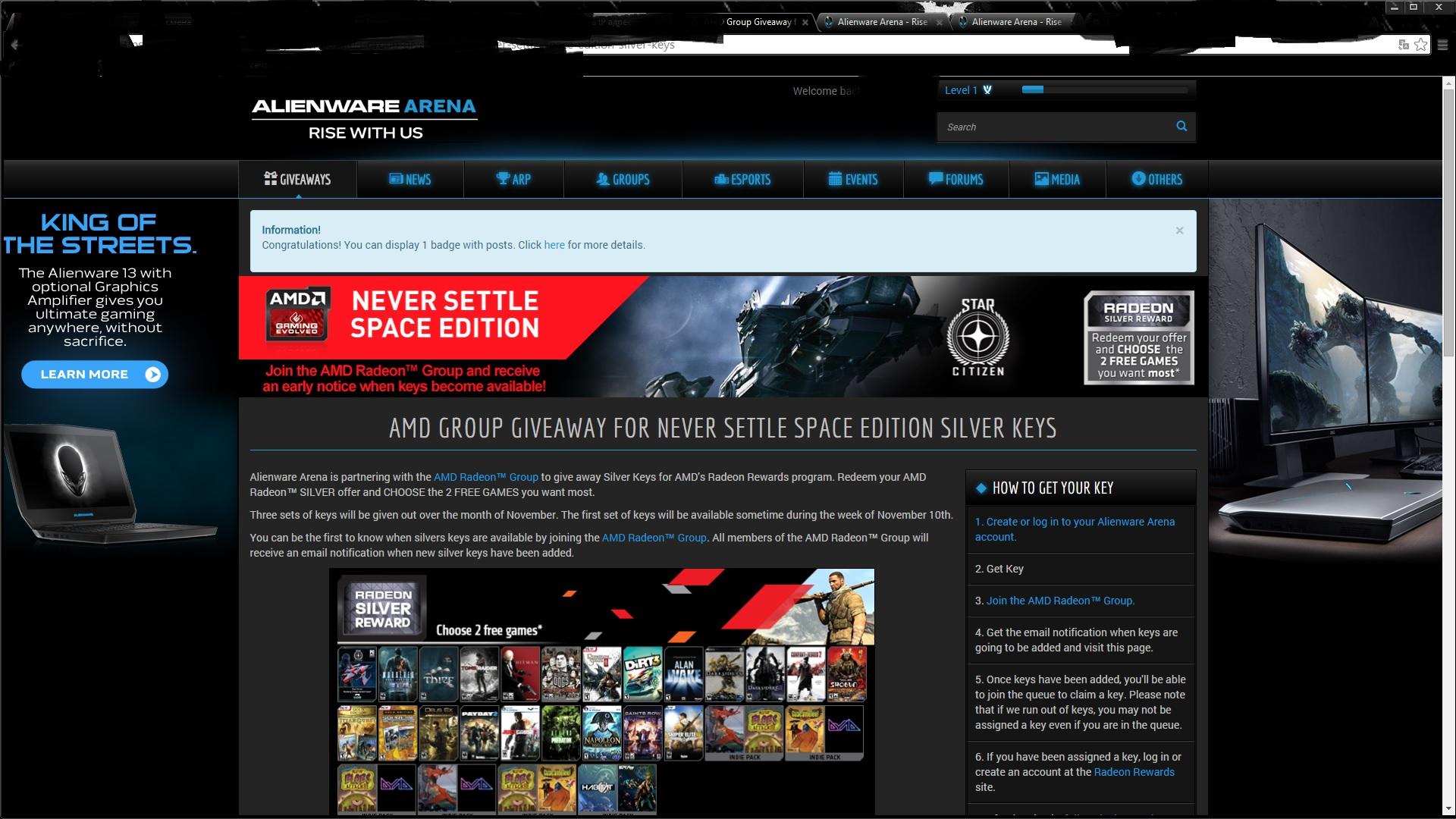Click the Alienware Arena logo

364,119
